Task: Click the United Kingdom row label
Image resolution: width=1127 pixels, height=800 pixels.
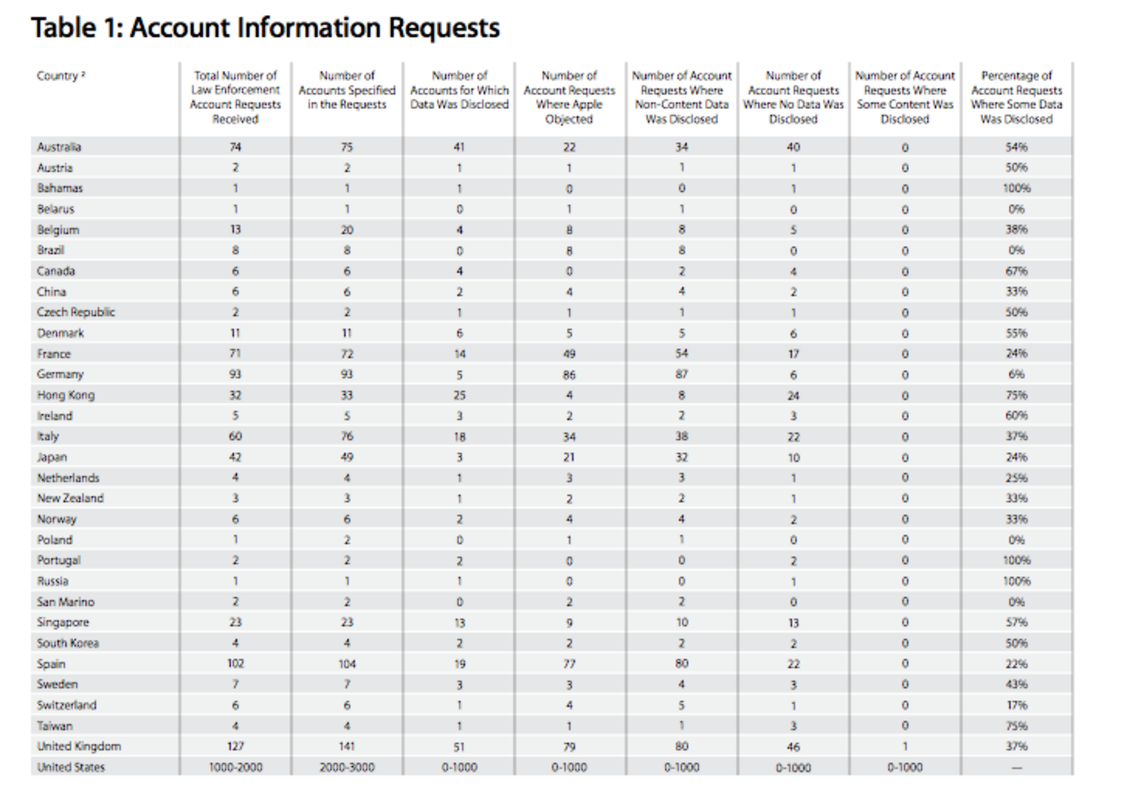Action: pos(79,746)
